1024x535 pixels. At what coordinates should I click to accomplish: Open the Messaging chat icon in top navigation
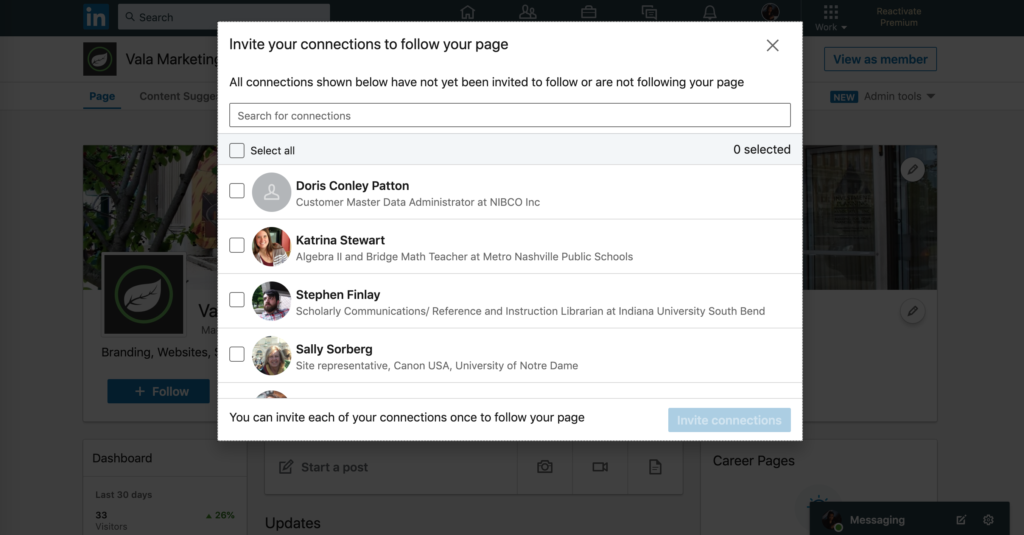[649, 12]
